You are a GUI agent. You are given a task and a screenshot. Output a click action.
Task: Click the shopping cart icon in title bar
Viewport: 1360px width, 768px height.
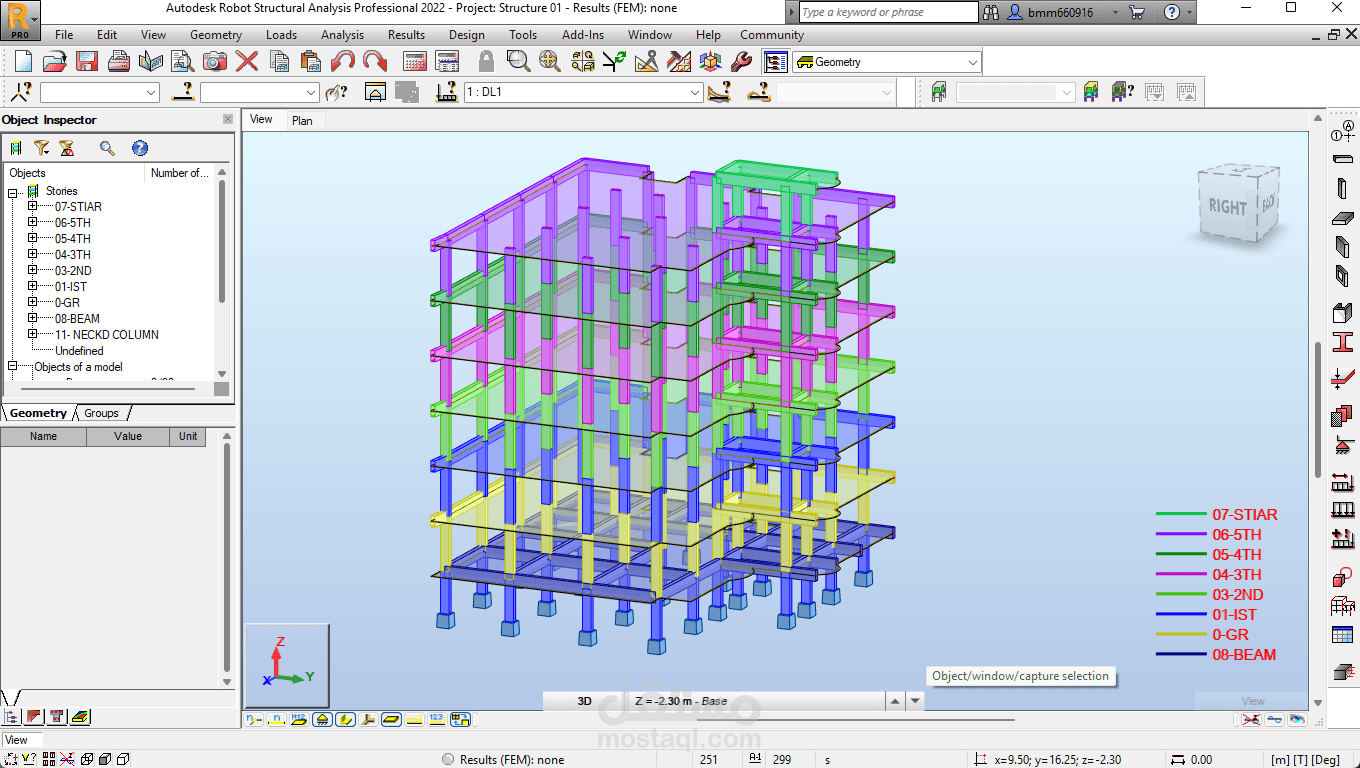click(x=1137, y=12)
